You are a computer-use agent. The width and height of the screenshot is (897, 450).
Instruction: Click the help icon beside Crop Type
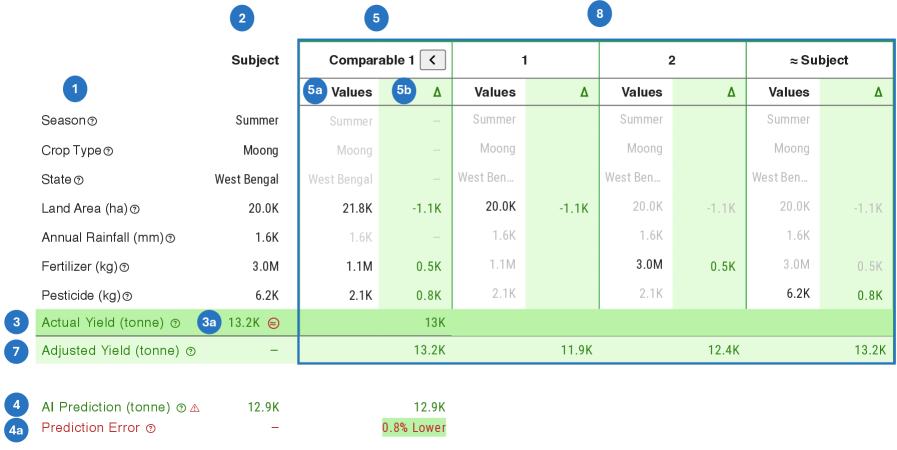click(109, 151)
